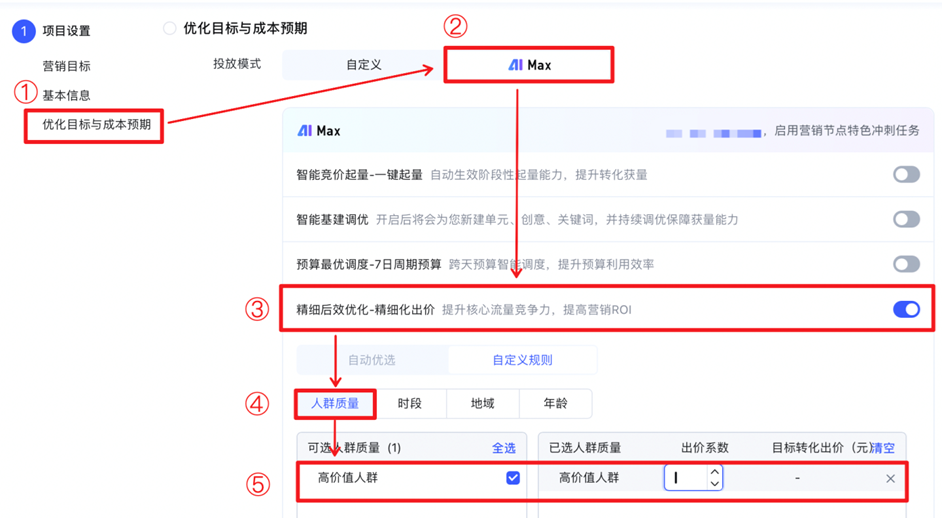Viewport: 942px width, 518px height.
Task: Select the 自定义 delivery mode tab
Action: point(364,65)
